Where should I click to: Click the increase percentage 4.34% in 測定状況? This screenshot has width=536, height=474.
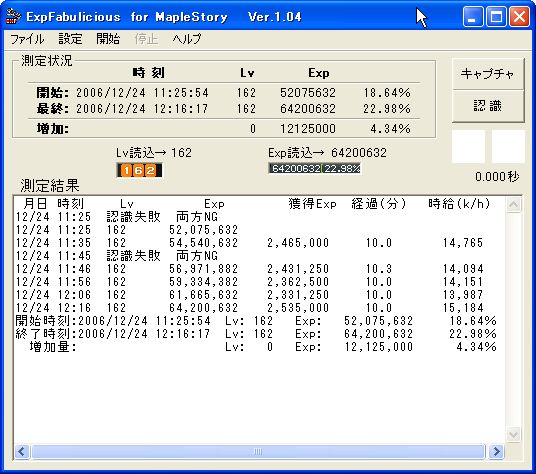(390, 128)
